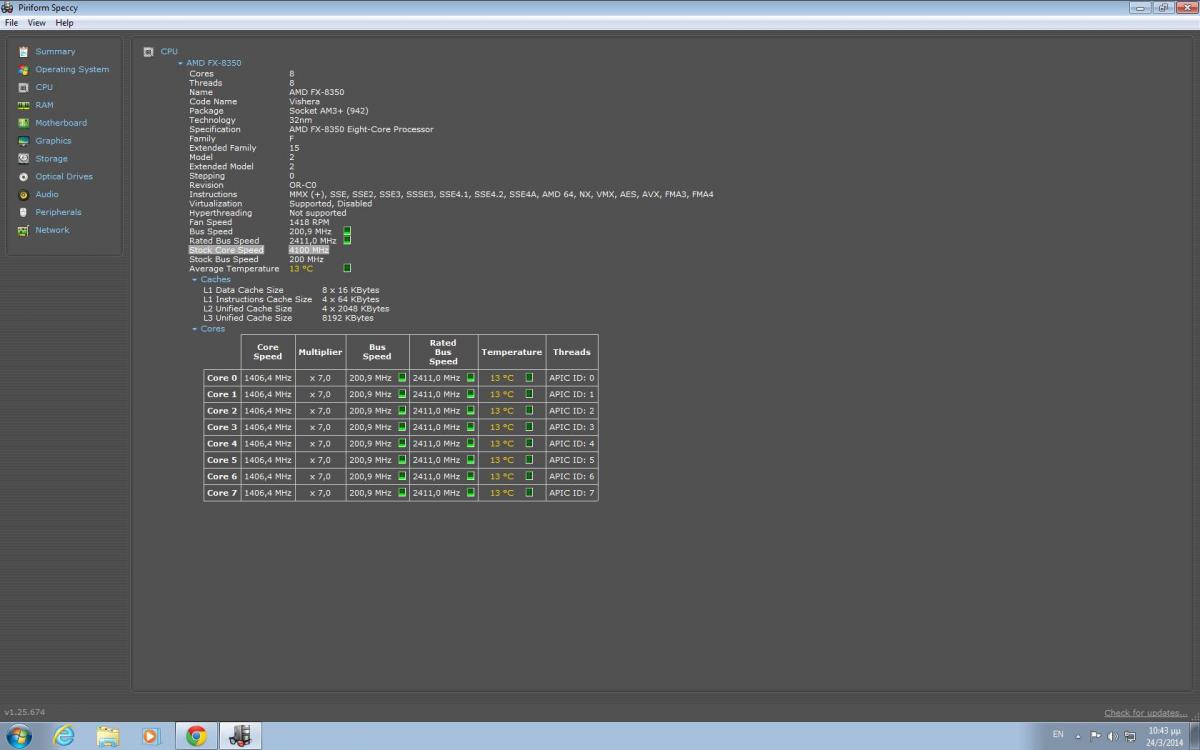The height and width of the screenshot is (750, 1200).
Task: Select the Storage drive icon
Action: 24,158
